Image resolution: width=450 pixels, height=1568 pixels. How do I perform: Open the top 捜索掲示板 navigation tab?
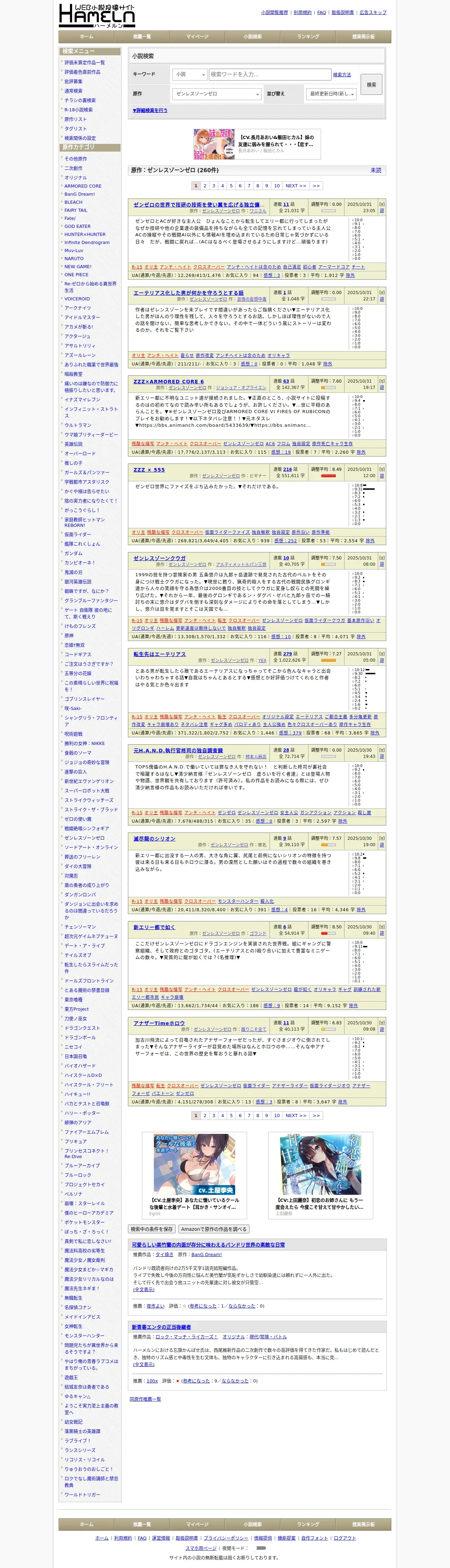coord(363,36)
